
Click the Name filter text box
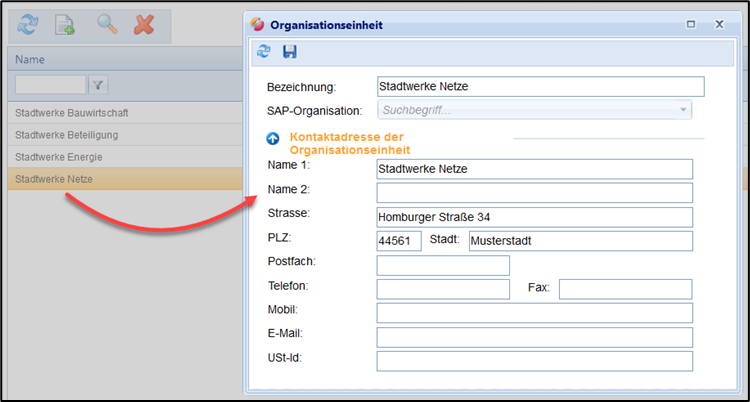[x=50, y=85]
